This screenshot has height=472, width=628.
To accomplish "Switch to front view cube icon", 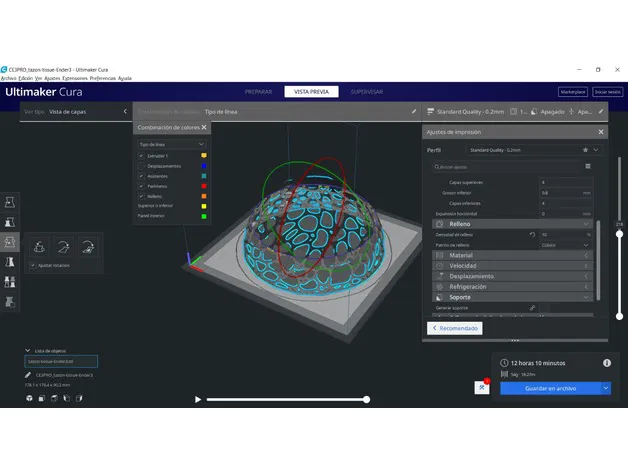I will [42, 398].
